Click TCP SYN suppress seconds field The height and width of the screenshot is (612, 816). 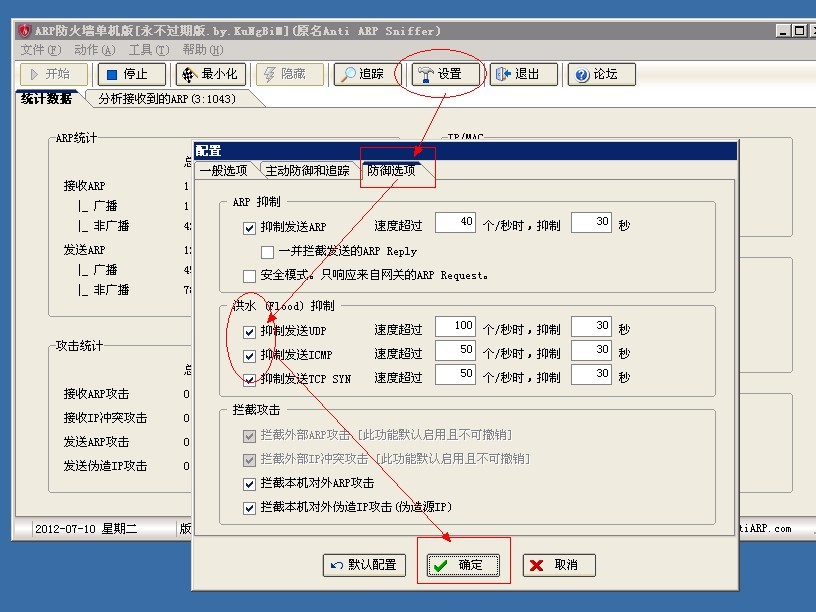(591, 374)
